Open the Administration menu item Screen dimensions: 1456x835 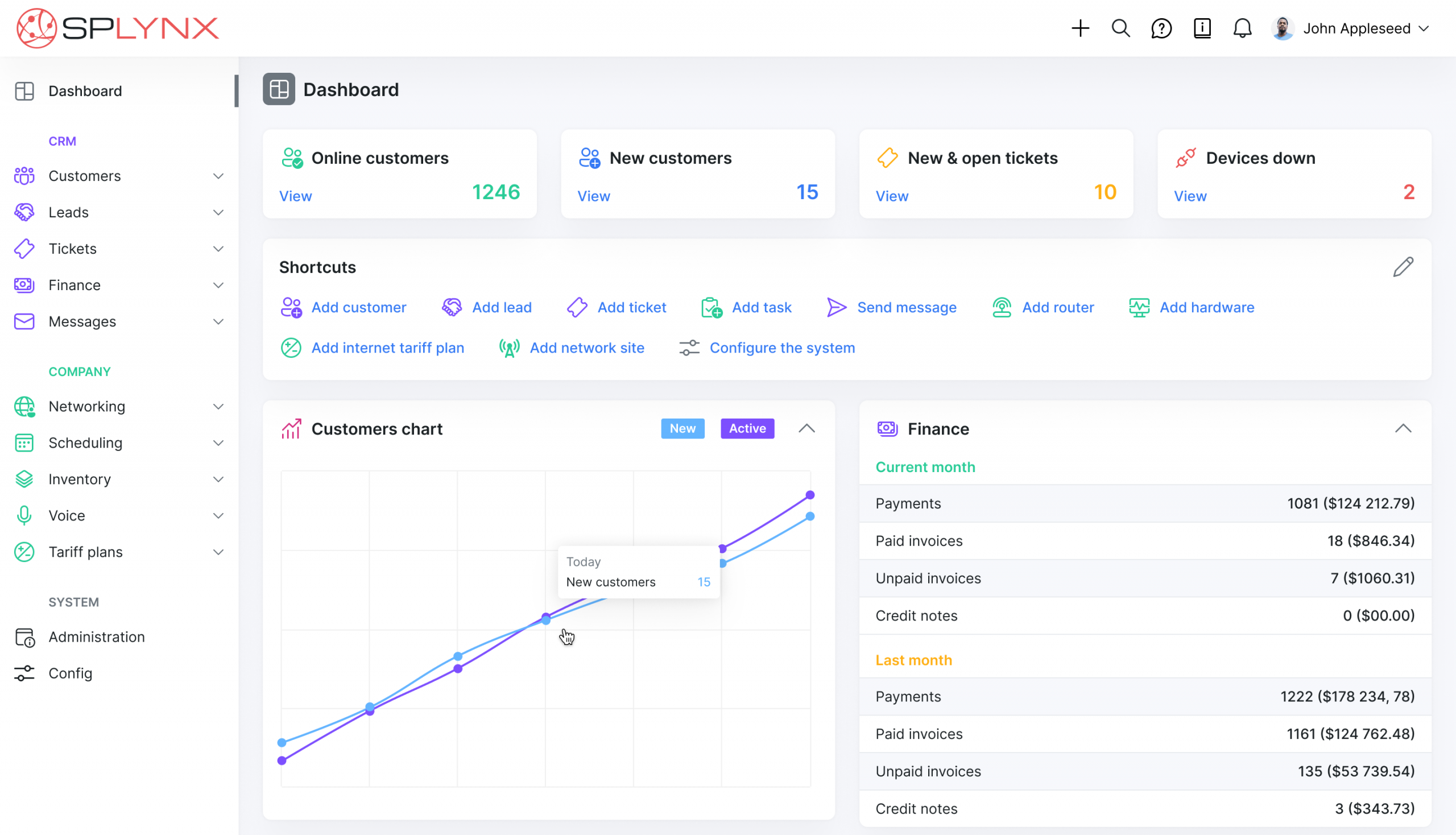pyautogui.click(x=96, y=636)
